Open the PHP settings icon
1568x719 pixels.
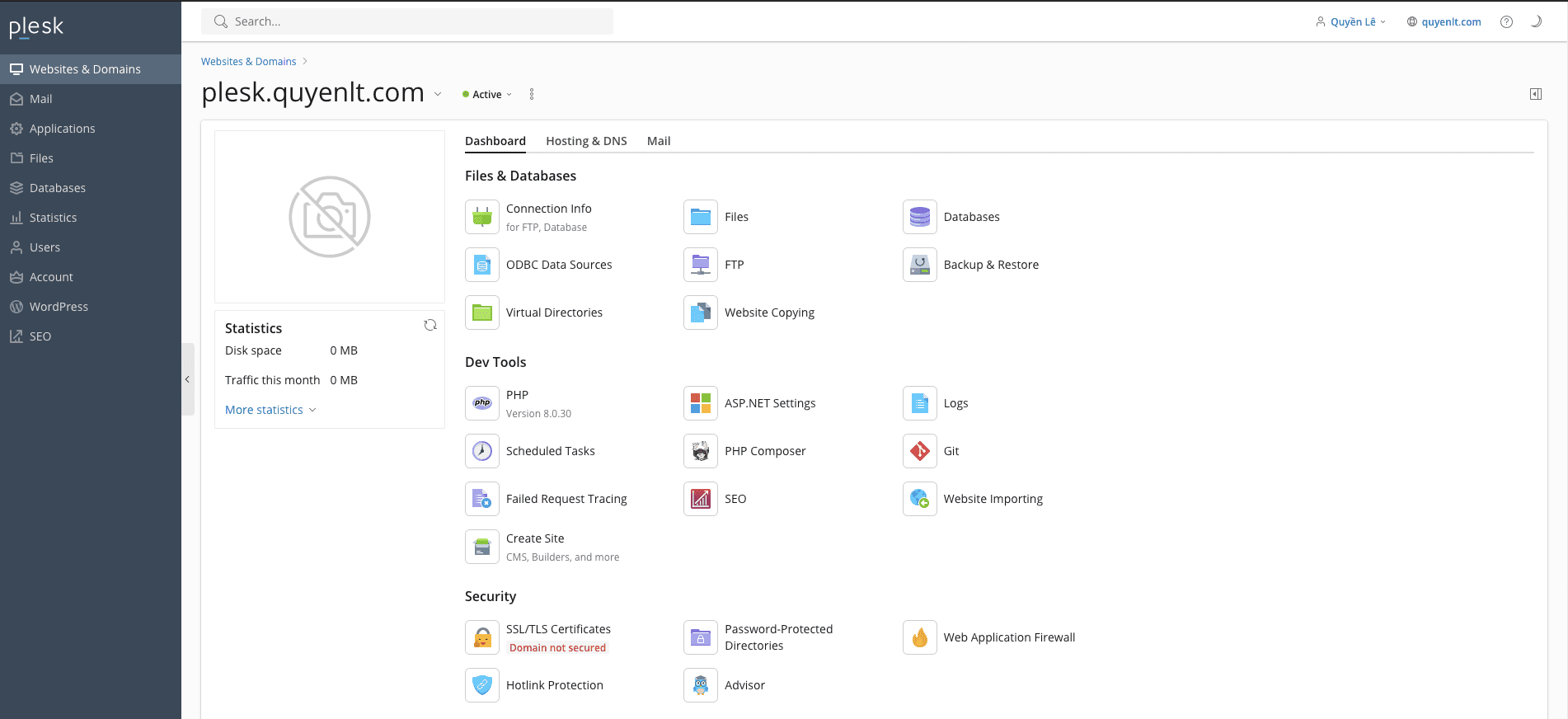tap(482, 403)
